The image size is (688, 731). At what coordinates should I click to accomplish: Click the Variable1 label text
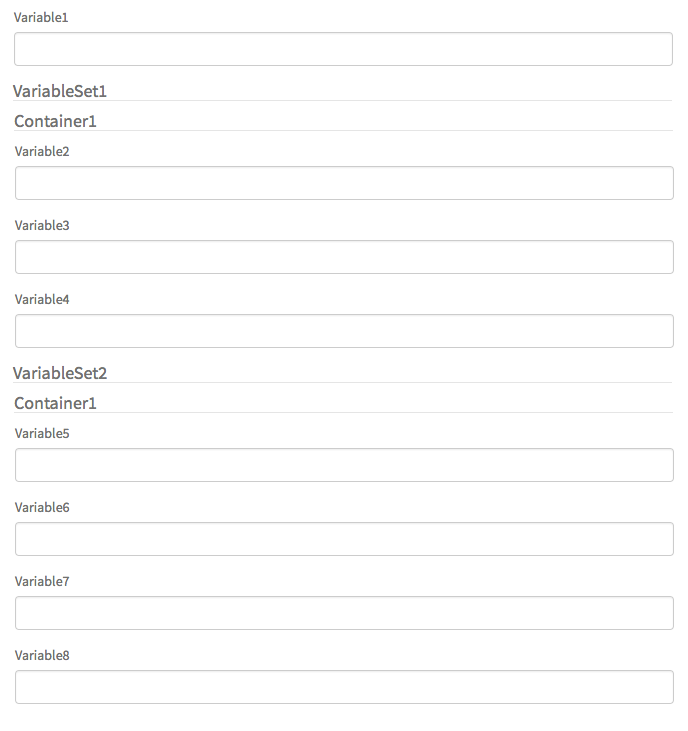41,18
